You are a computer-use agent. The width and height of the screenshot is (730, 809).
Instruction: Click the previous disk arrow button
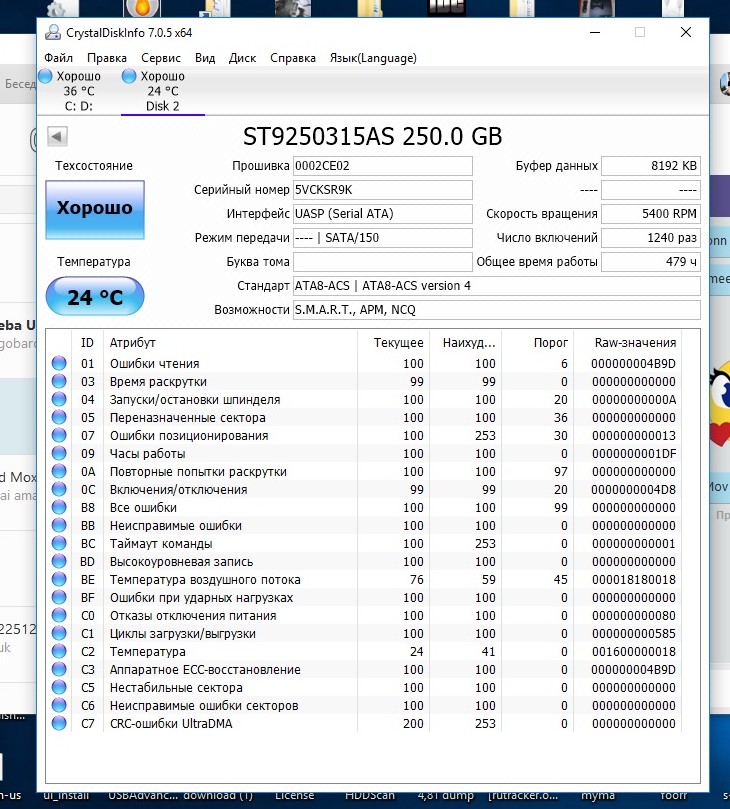pos(57,136)
